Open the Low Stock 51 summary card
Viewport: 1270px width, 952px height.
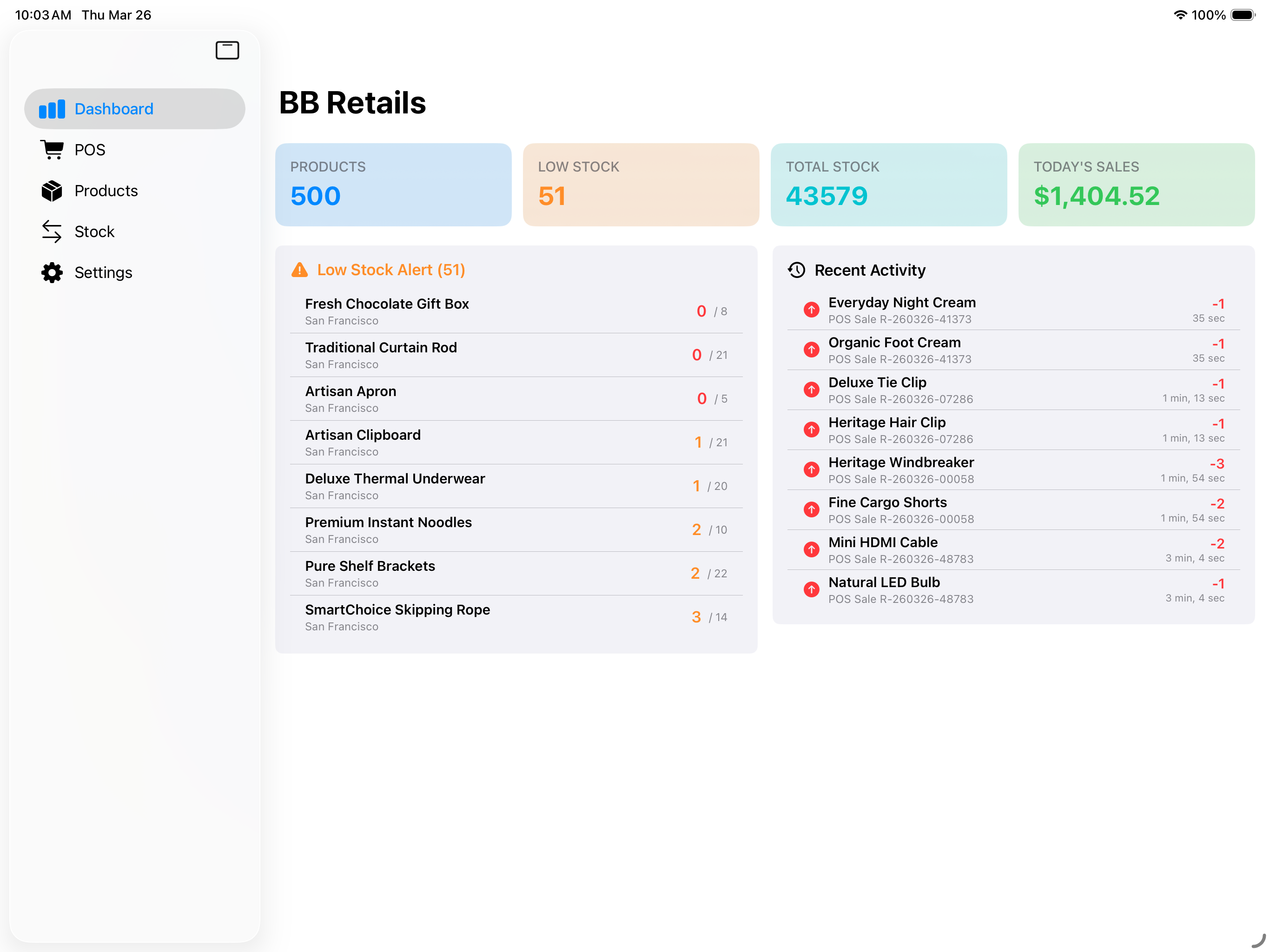click(641, 185)
